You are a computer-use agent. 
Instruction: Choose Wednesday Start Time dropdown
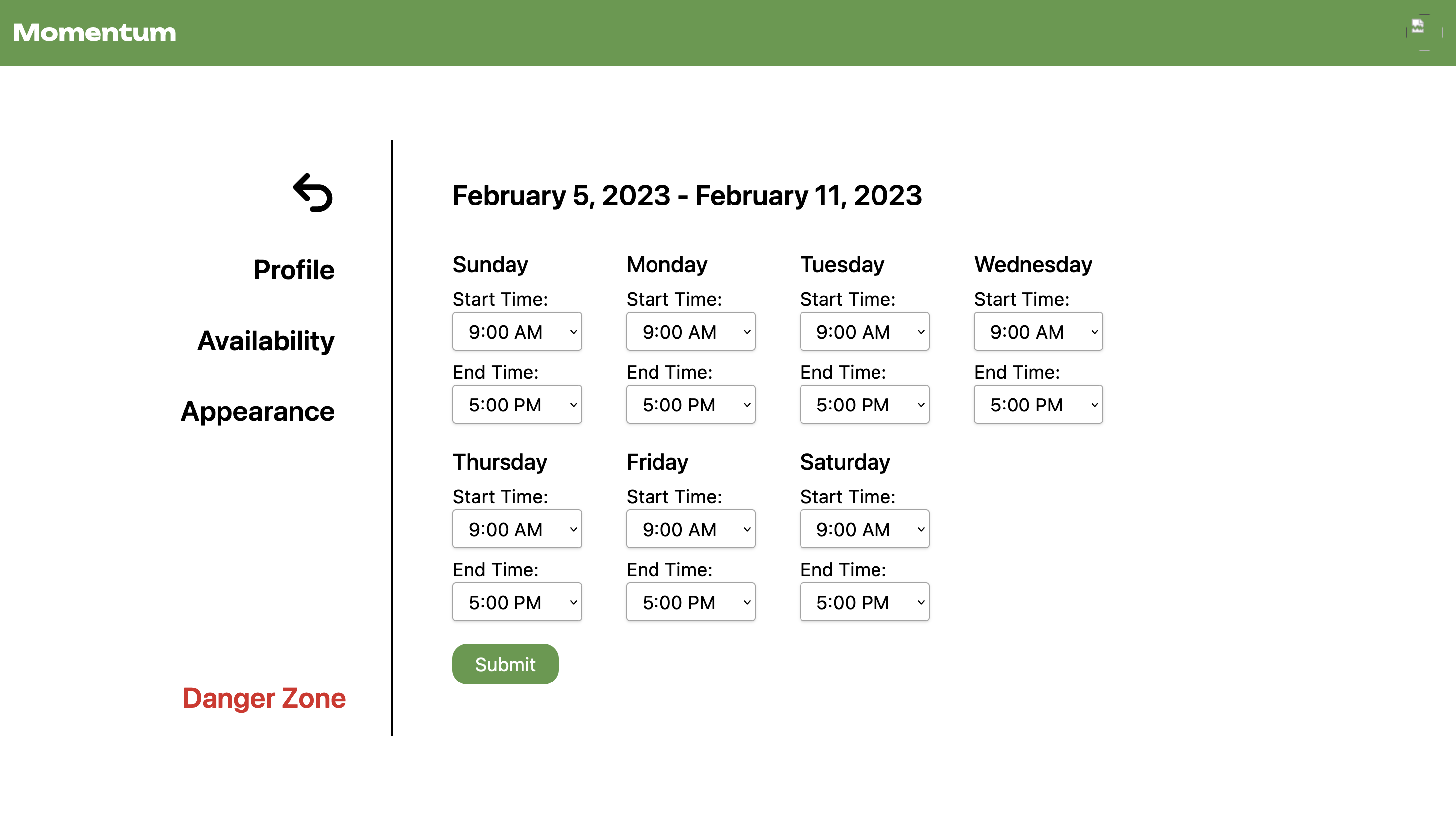(x=1038, y=332)
